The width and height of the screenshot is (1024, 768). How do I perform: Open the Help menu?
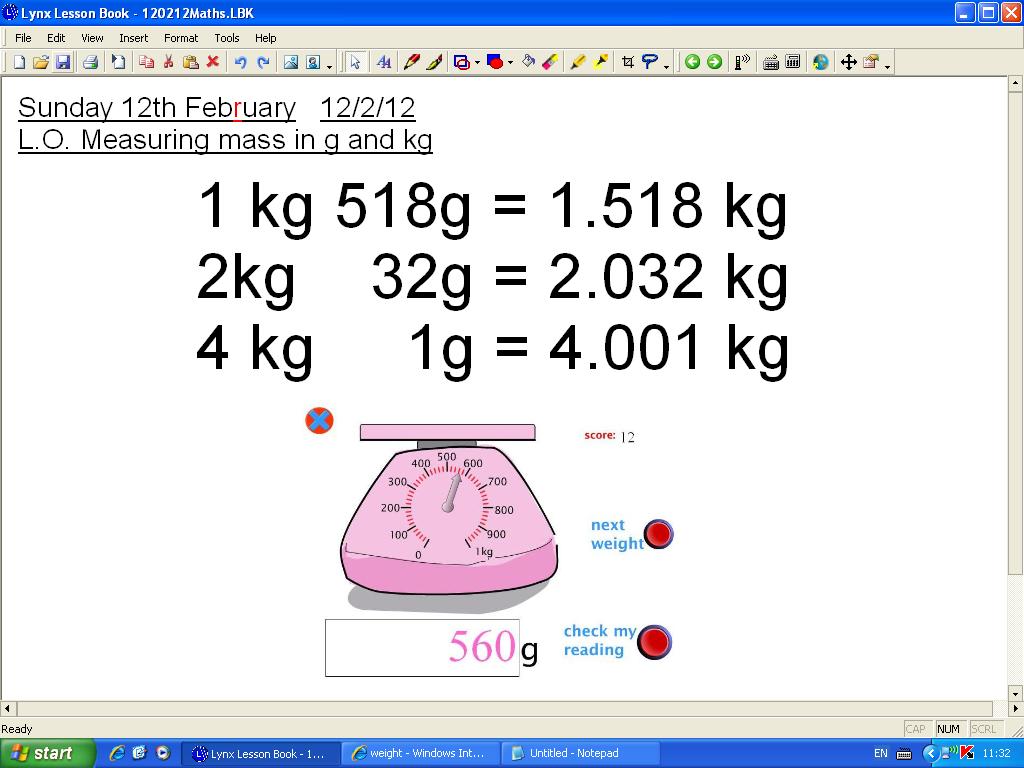265,38
